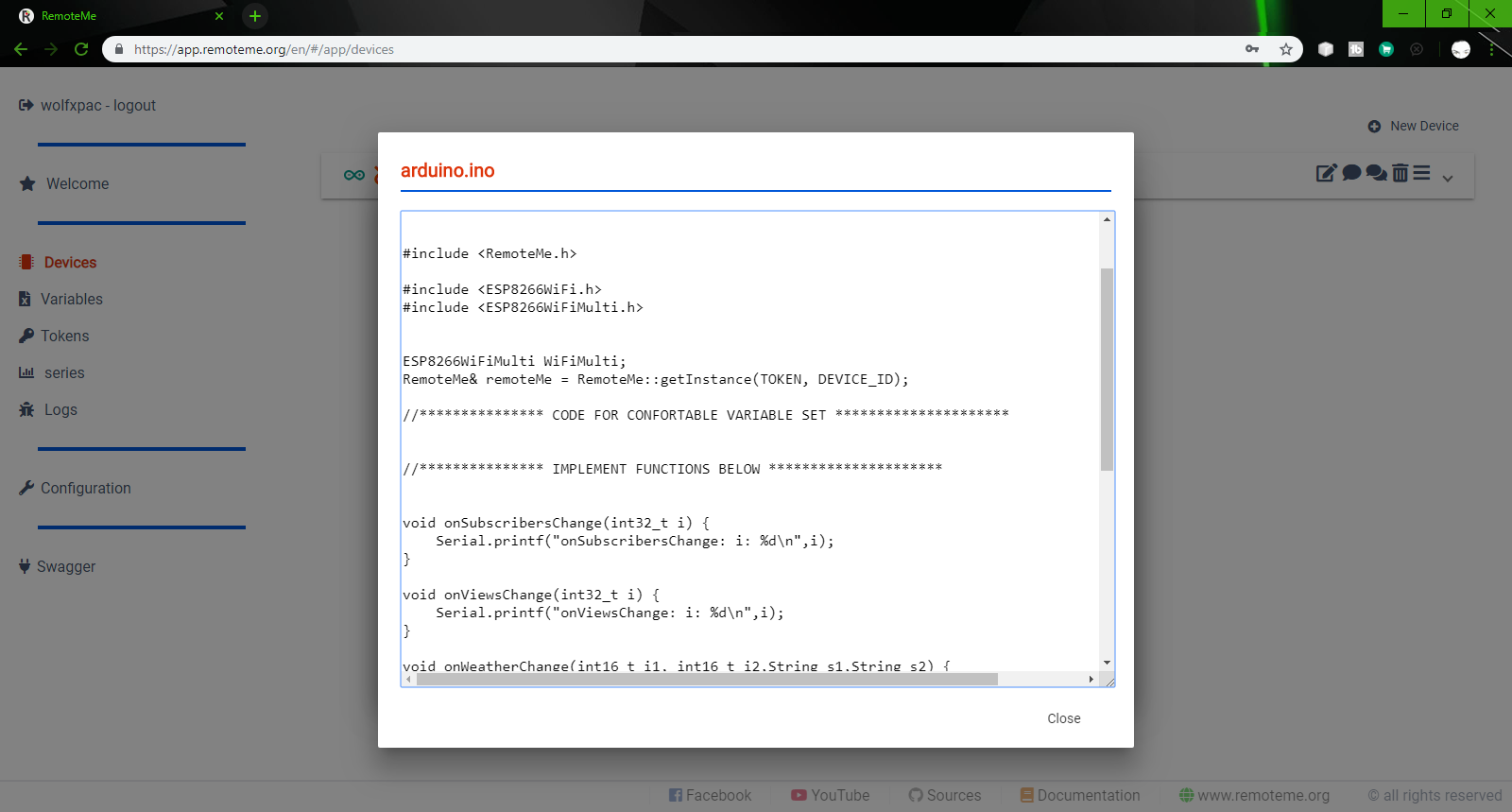This screenshot has width=1512, height=812.
Task: Click the 'ESP8266WiFiMulti WiFiMulti;' code line
Action: pos(514,361)
